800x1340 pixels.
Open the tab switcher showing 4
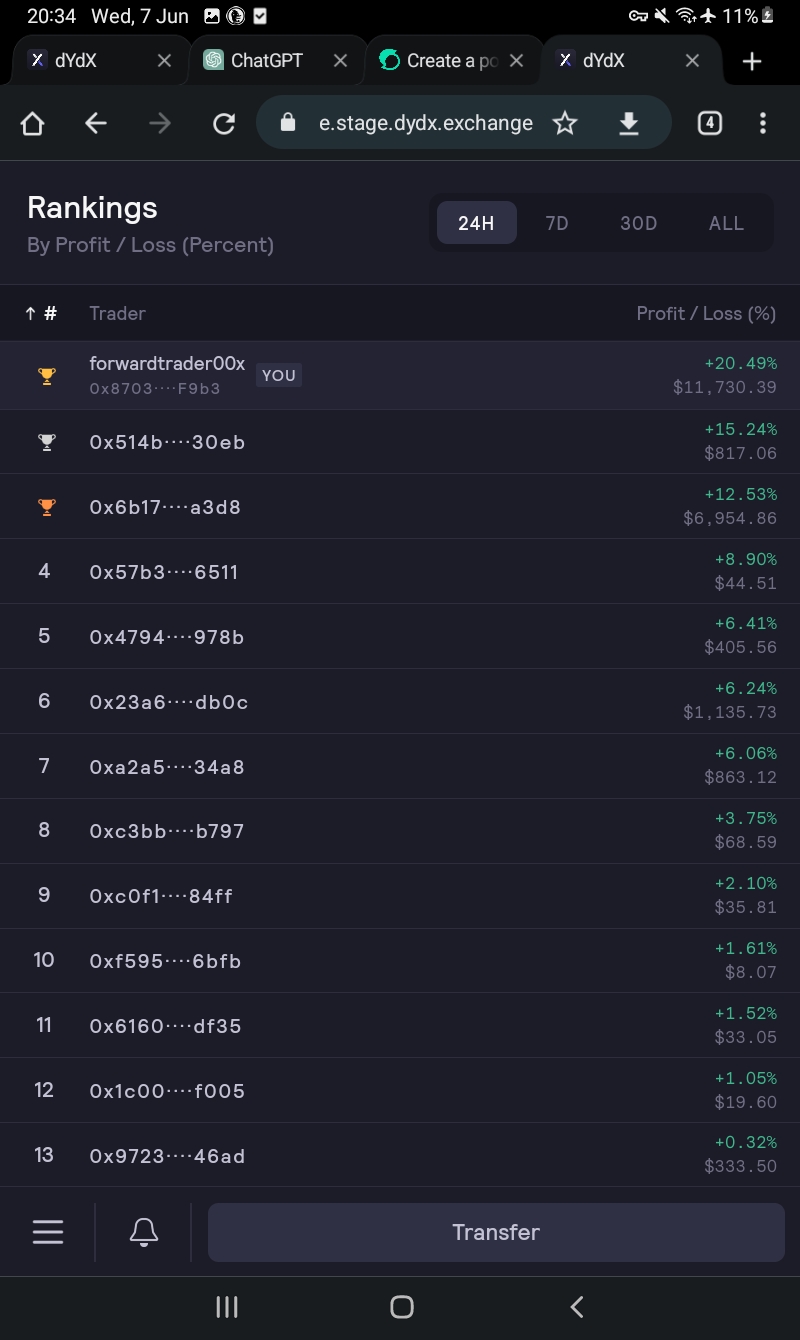[709, 123]
